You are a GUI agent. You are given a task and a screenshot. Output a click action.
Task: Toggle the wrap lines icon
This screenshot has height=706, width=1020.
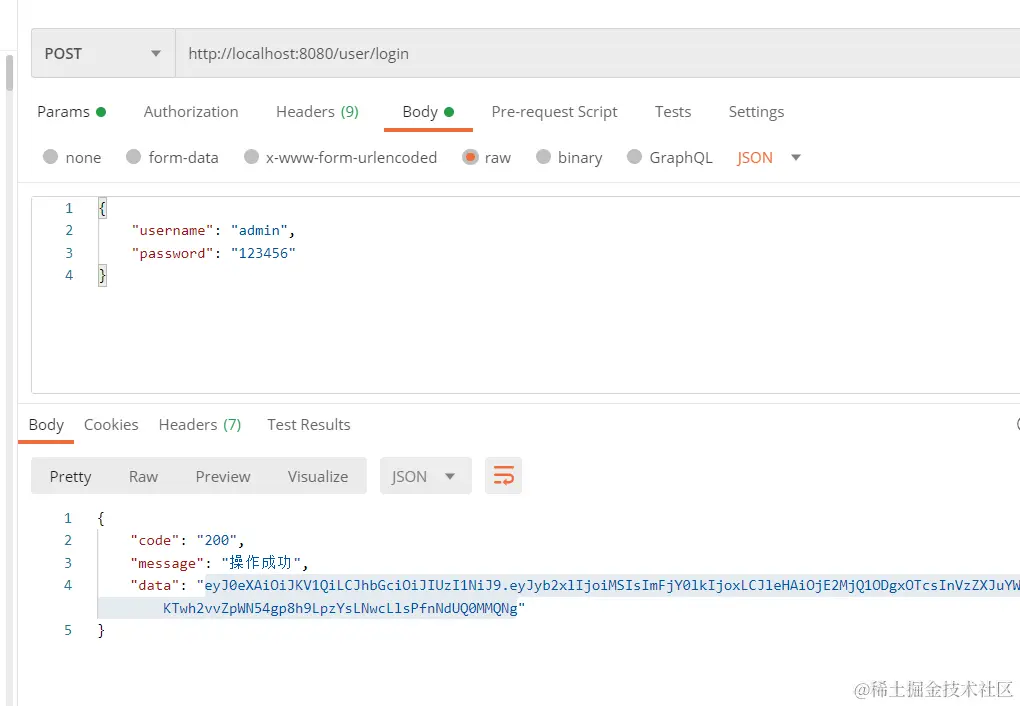point(503,476)
